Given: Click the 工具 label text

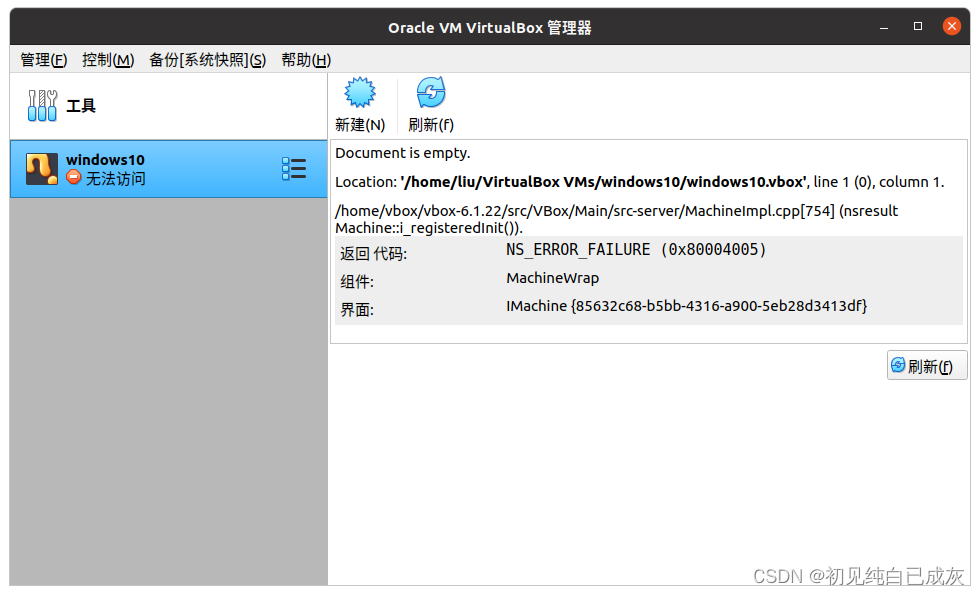Looking at the screenshot, I should (x=81, y=106).
